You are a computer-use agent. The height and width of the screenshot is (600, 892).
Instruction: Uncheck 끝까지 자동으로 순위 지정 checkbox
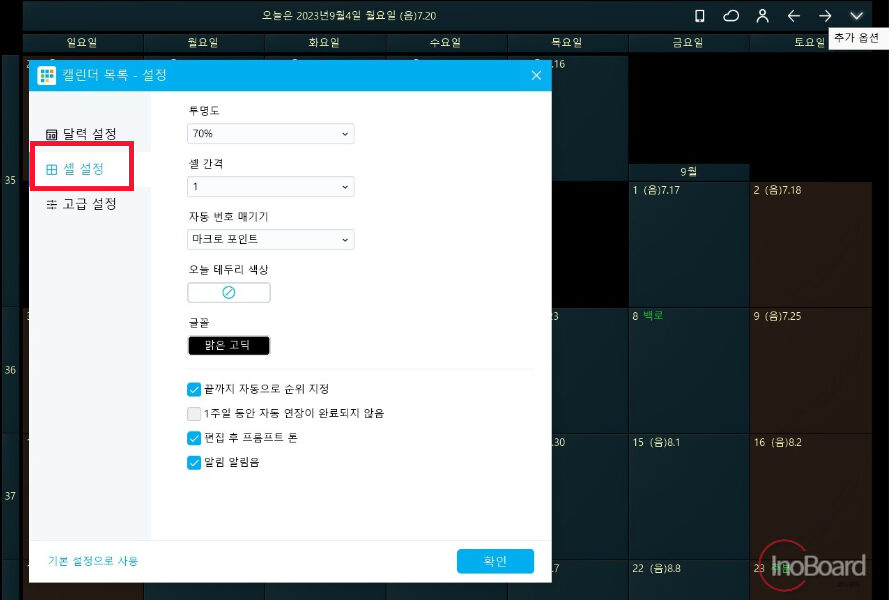(194, 389)
